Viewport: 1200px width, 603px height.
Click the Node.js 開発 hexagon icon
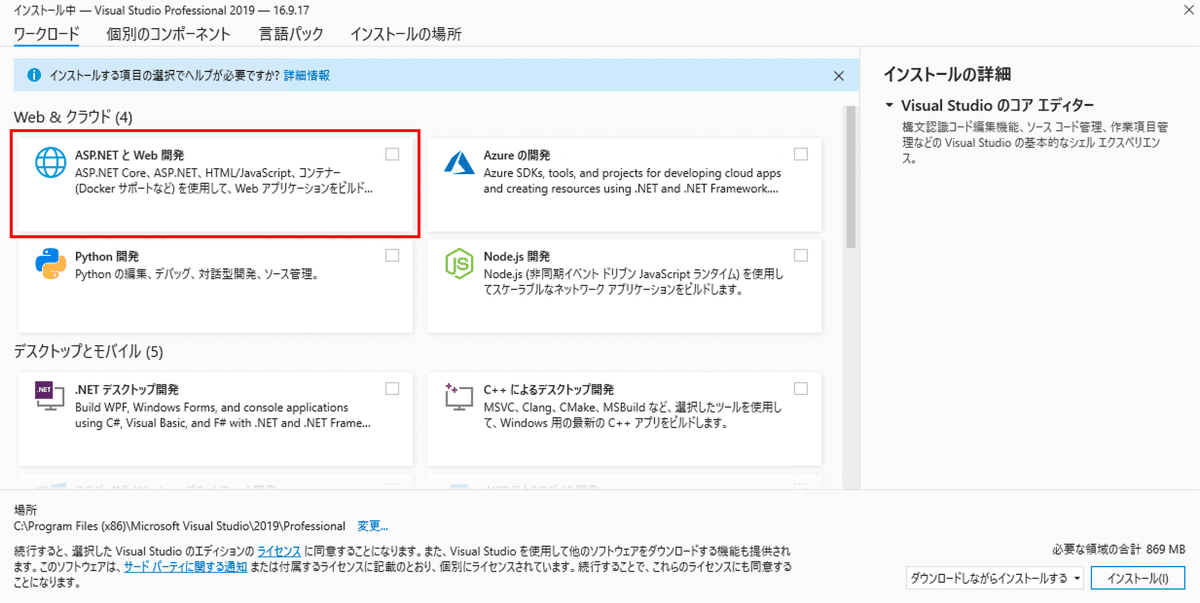pyautogui.click(x=459, y=265)
